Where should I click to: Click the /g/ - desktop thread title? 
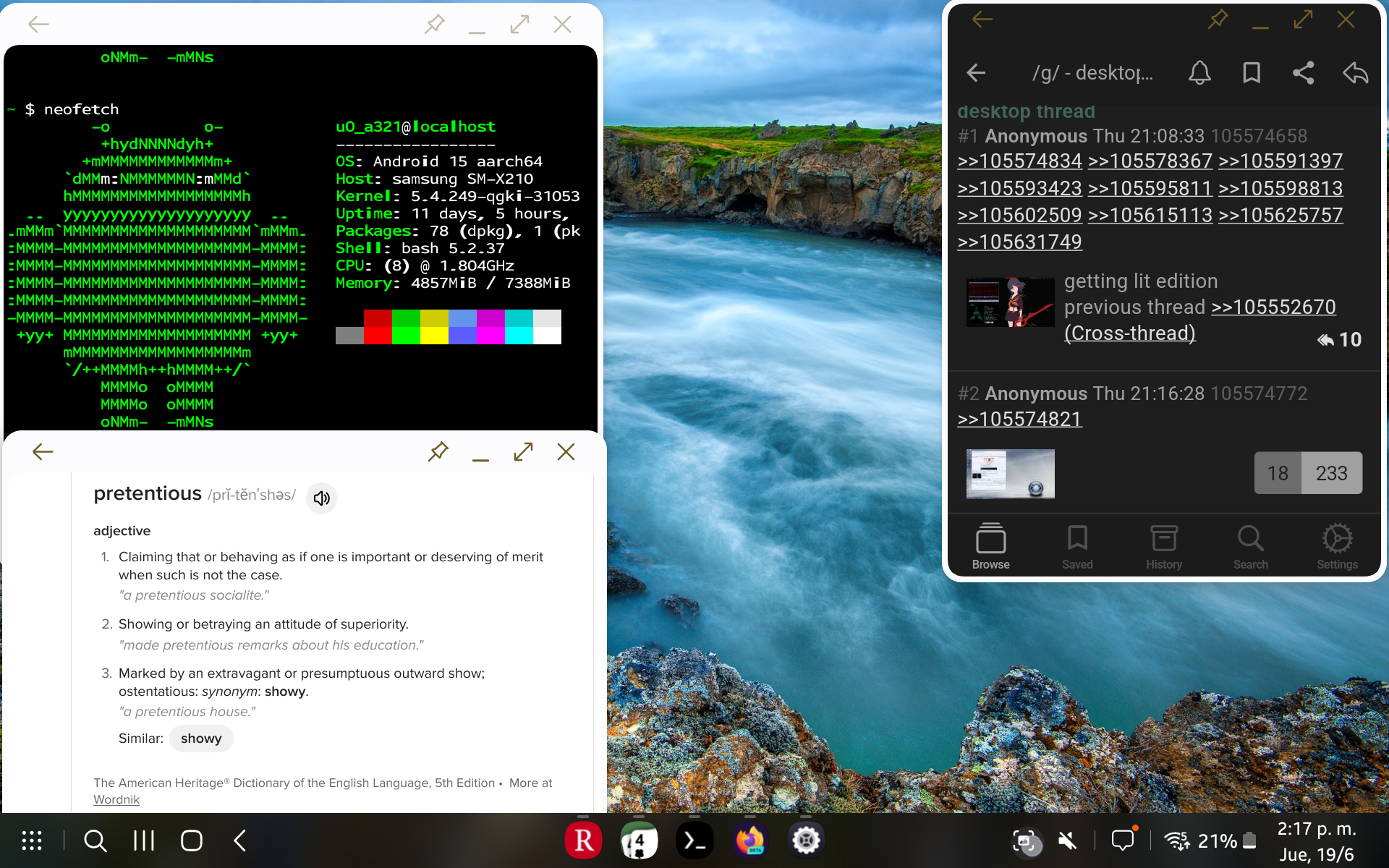(1092, 72)
